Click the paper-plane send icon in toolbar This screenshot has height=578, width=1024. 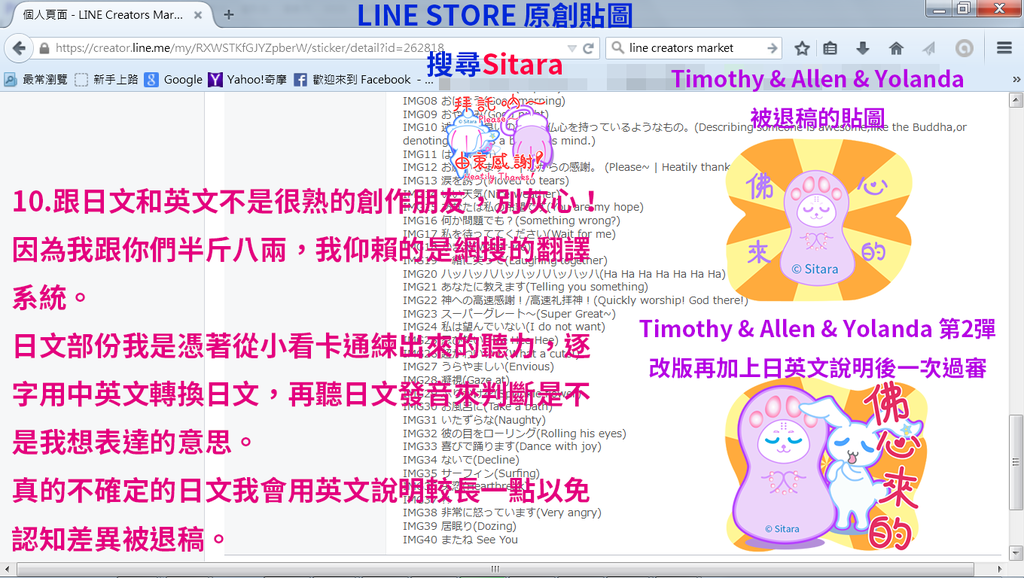(x=929, y=48)
